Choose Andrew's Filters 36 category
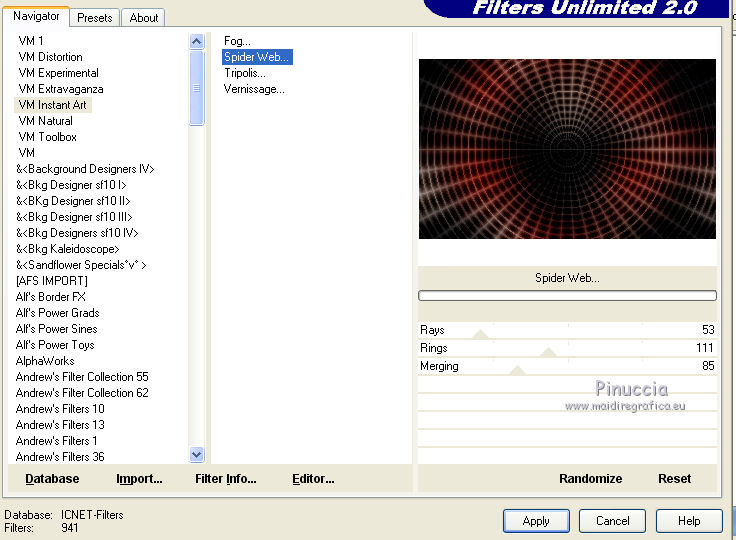This screenshot has width=736, height=540. [60, 456]
